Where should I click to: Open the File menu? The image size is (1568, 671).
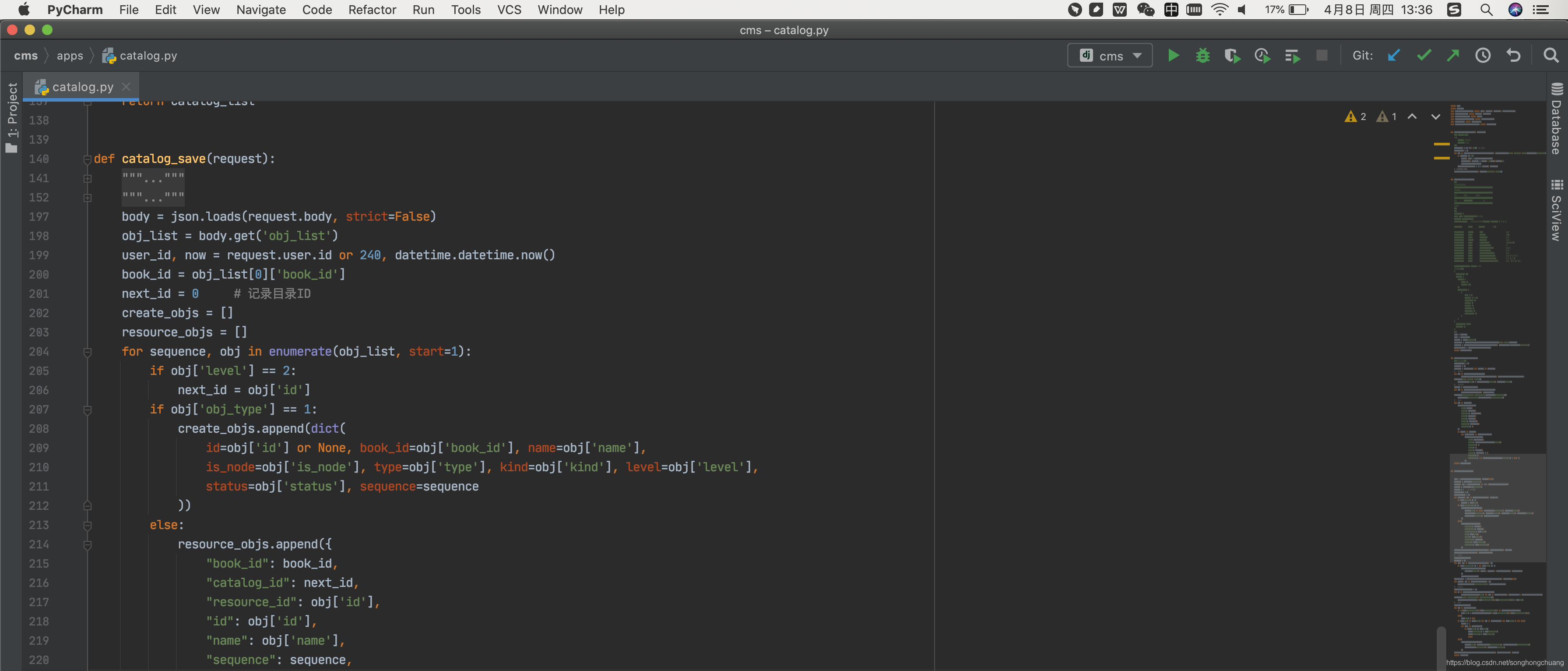[x=128, y=10]
